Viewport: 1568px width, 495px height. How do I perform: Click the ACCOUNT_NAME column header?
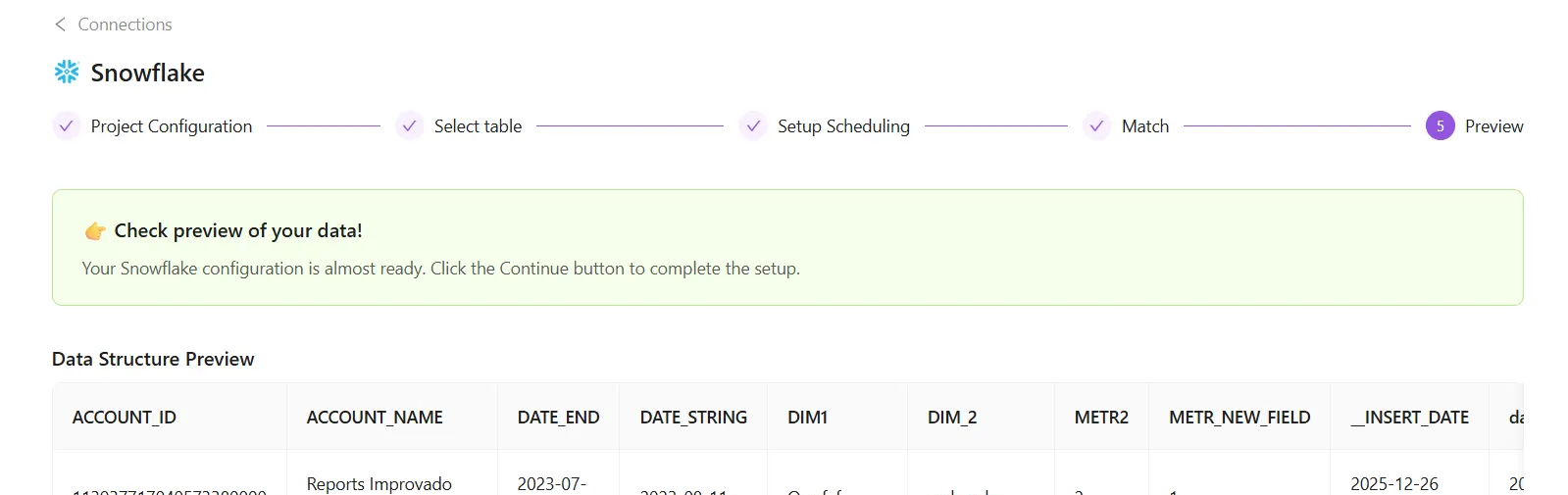coord(375,418)
